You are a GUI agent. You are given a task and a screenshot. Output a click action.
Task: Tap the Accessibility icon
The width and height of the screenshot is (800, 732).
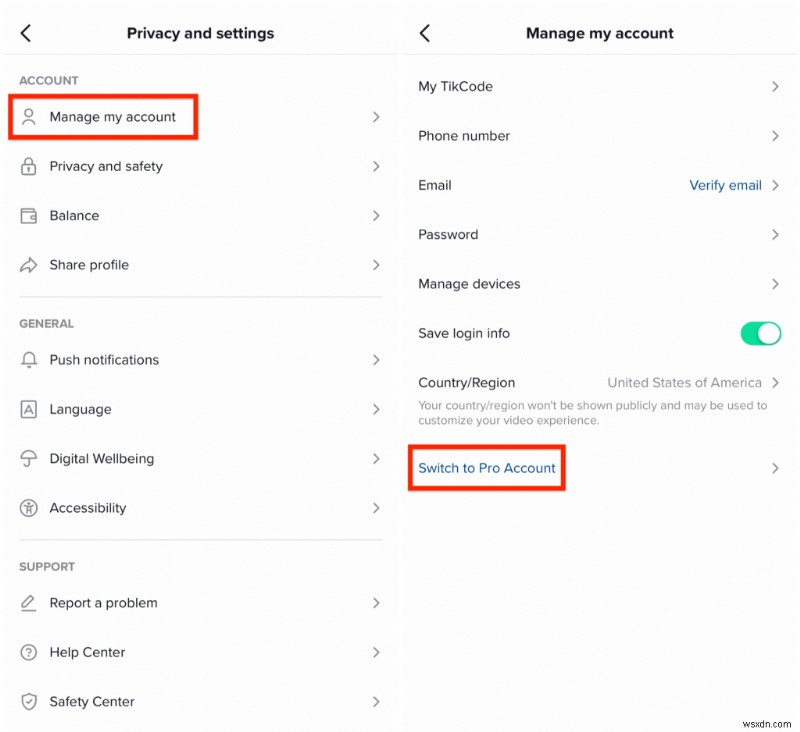pyautogui.click(x=28, y=508)
